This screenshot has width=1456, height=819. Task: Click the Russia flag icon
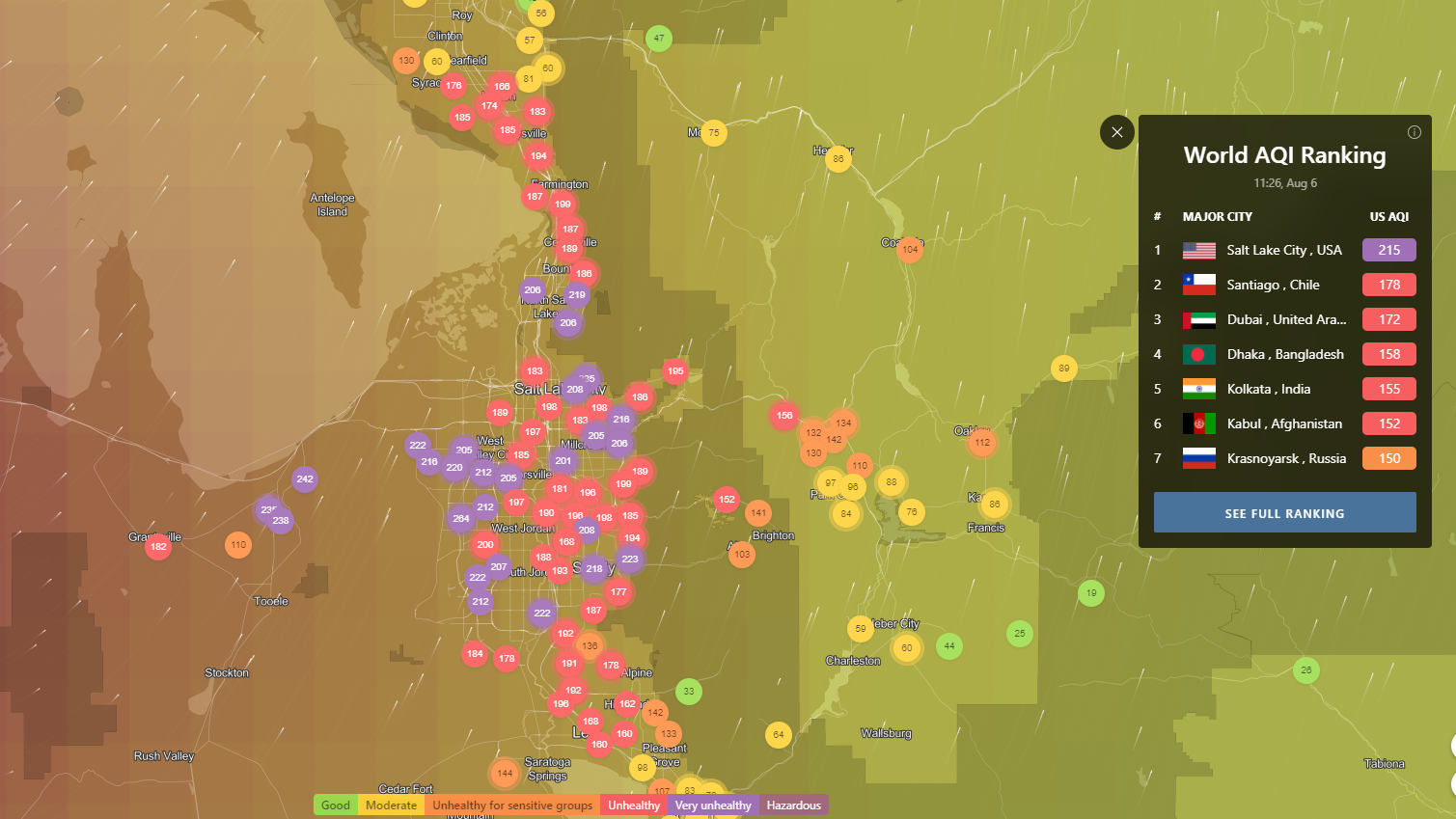1199,458
